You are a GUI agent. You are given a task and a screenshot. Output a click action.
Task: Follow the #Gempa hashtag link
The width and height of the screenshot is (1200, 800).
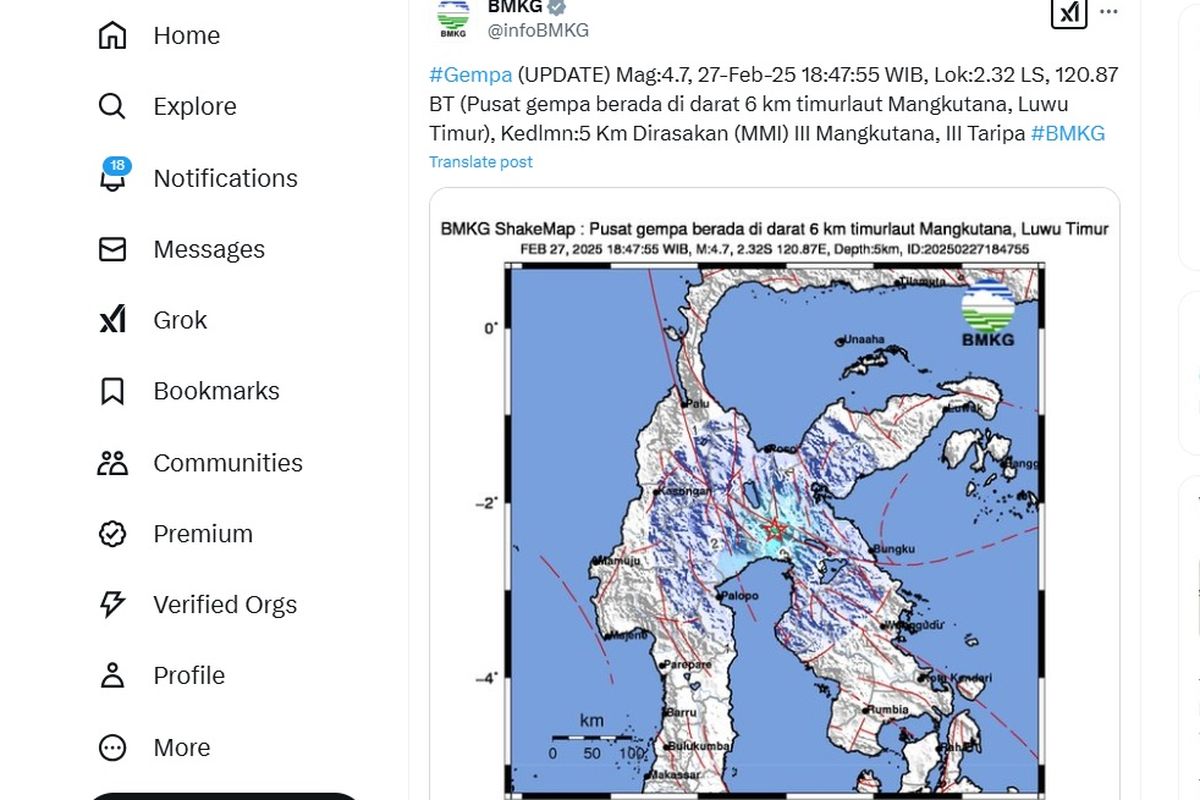[x=470, y=74]
